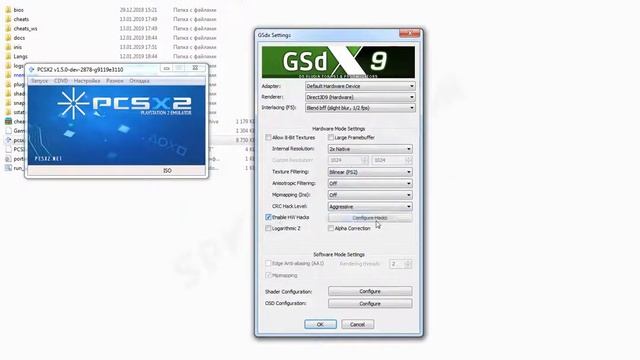
Task: Select the cheats folder icon in file list
Action: point(8,19)
